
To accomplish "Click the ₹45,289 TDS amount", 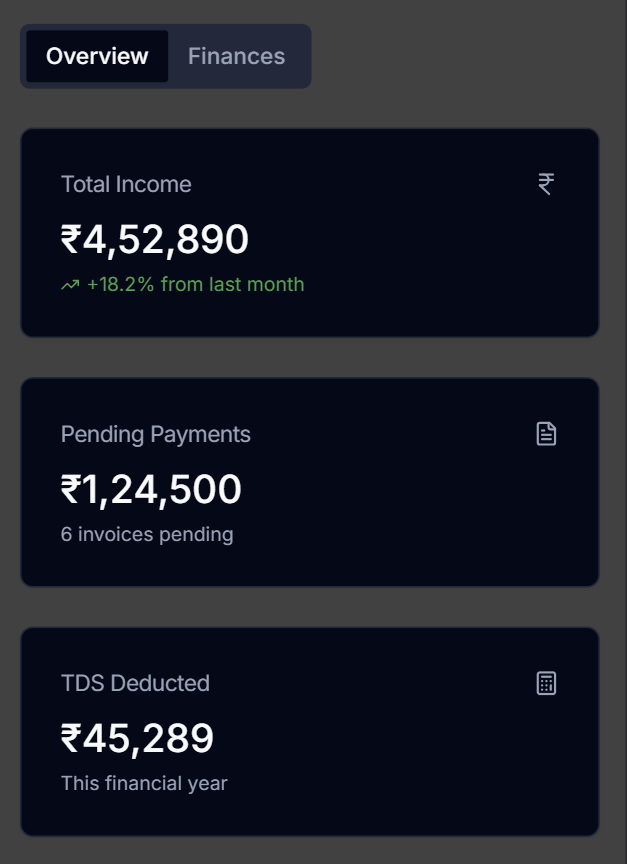I will coord(137,739).
